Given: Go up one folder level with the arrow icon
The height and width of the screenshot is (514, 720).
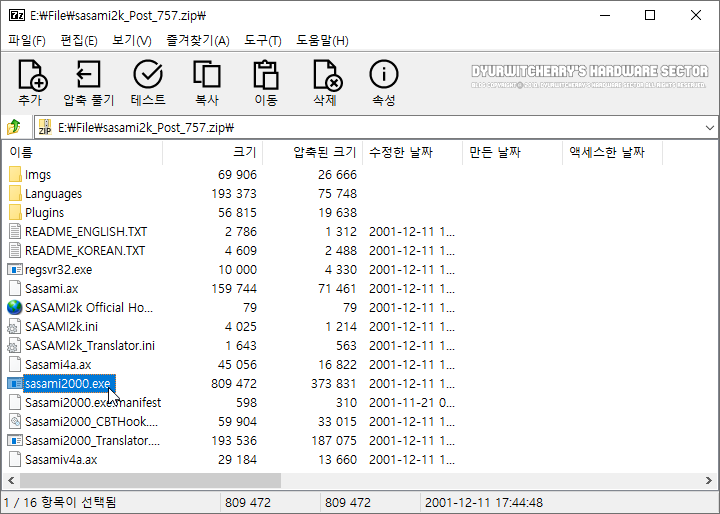Looking at the screenshot, I should click(x=14, y=127).
